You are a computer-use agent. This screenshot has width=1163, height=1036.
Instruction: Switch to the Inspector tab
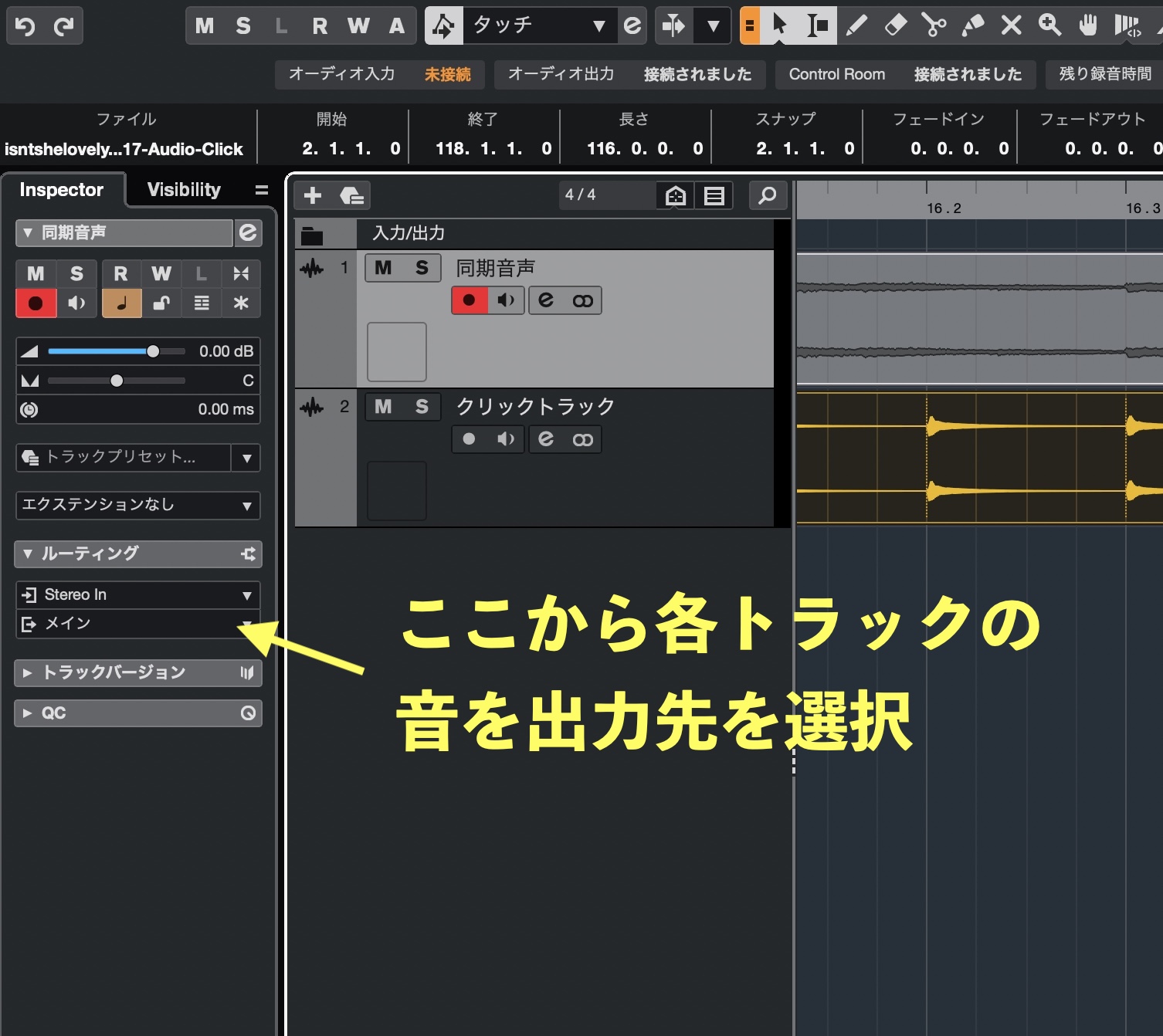[62, 190]
